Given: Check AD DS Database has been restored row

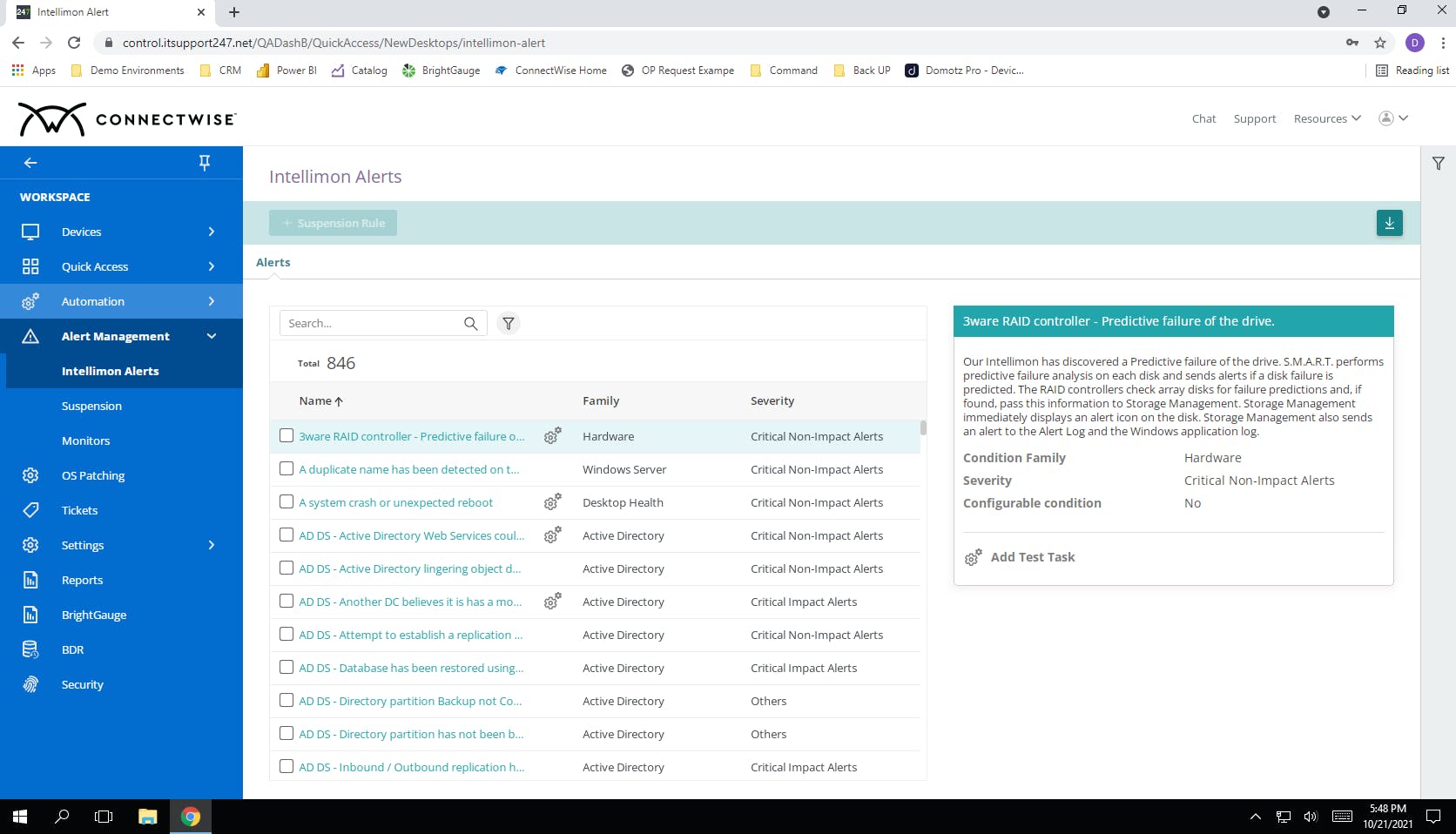Looking at the screenshot, I should (x=286, y=667).
